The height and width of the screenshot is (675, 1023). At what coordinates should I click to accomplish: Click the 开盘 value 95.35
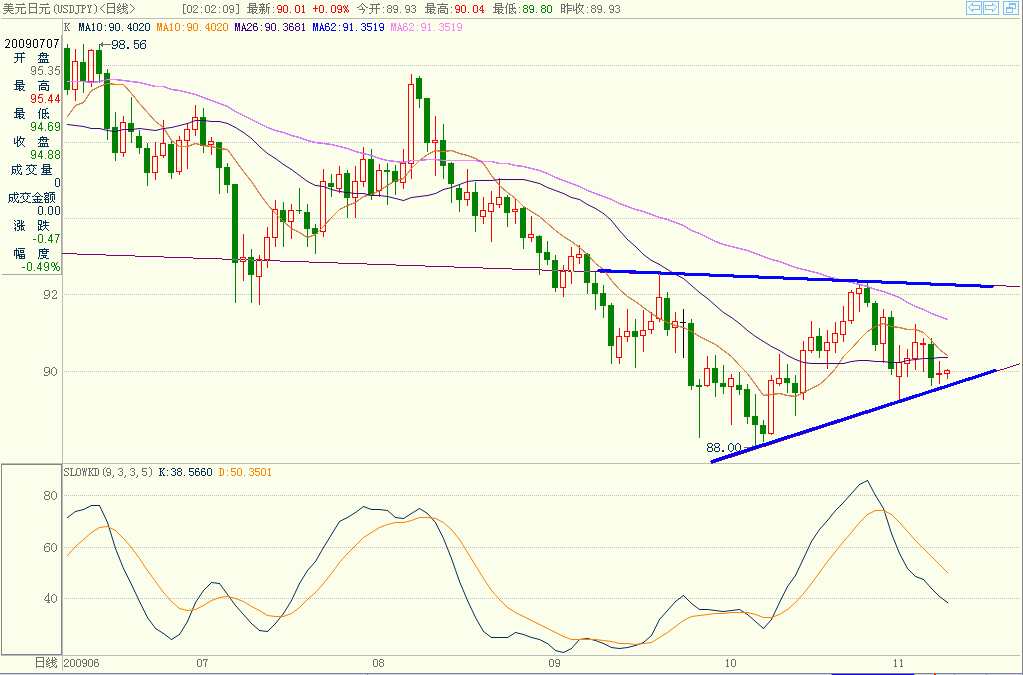(45, 71)
